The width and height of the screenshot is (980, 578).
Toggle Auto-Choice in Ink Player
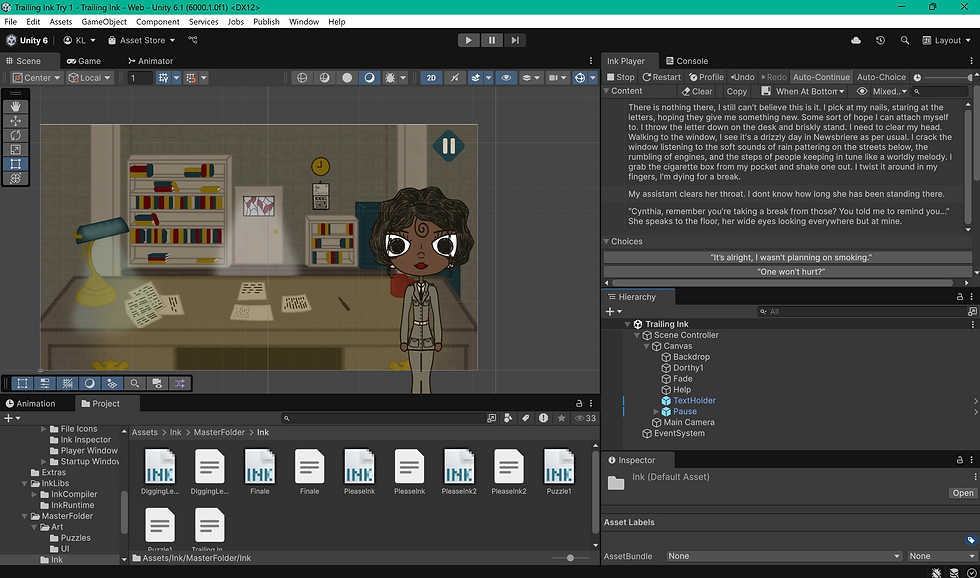(x=881, y=77)
